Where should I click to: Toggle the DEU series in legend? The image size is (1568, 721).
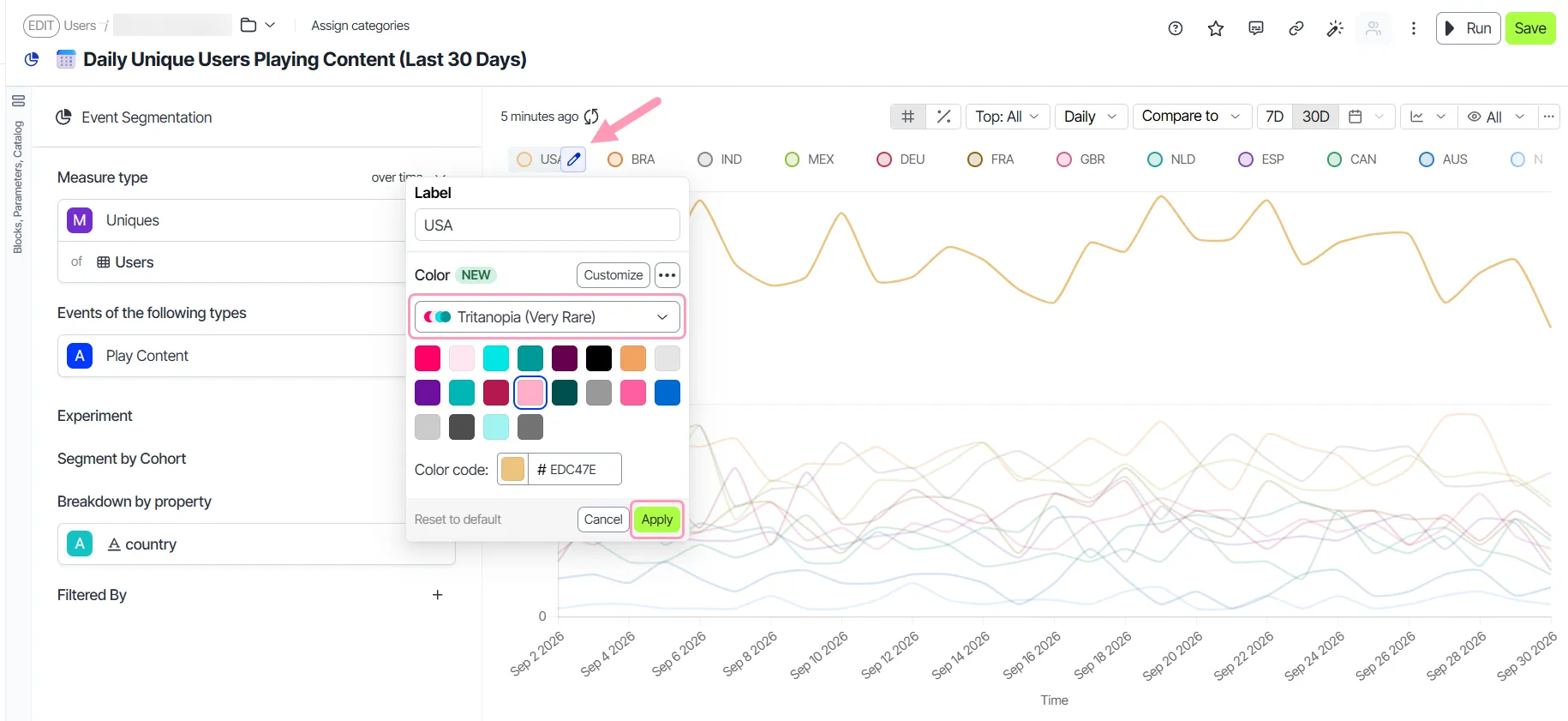[901, 159]
